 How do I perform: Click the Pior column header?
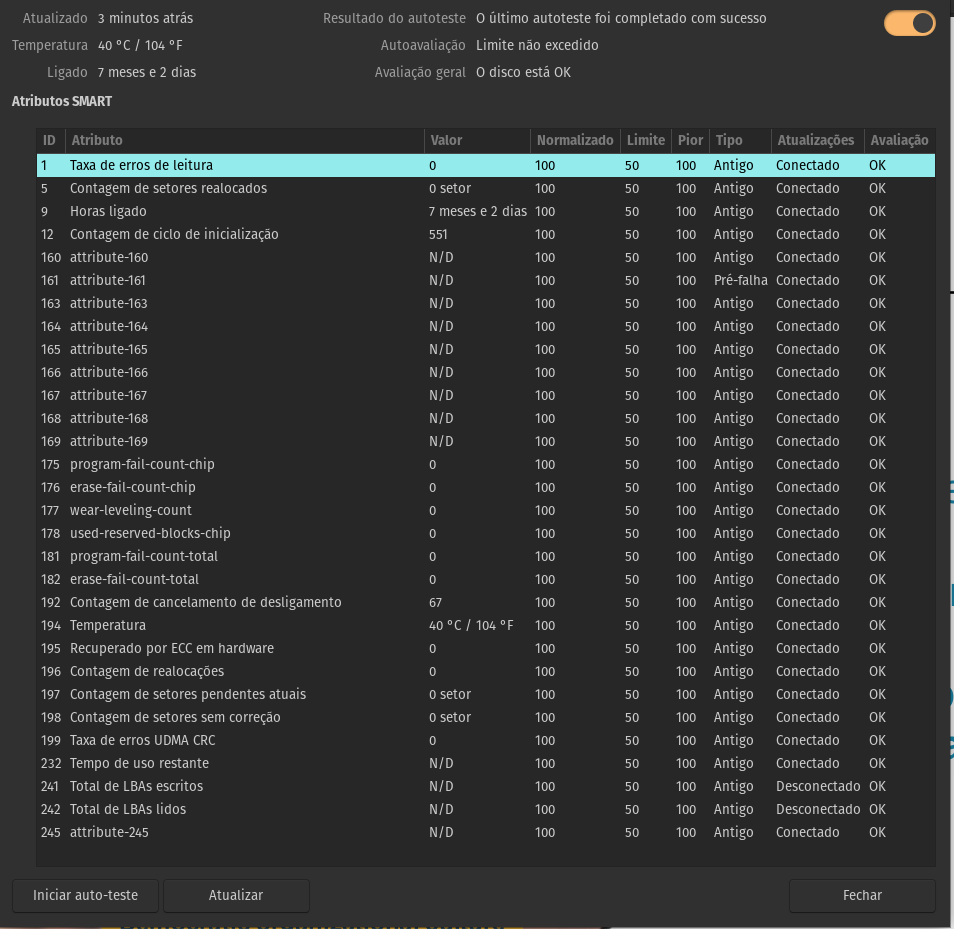690,140
